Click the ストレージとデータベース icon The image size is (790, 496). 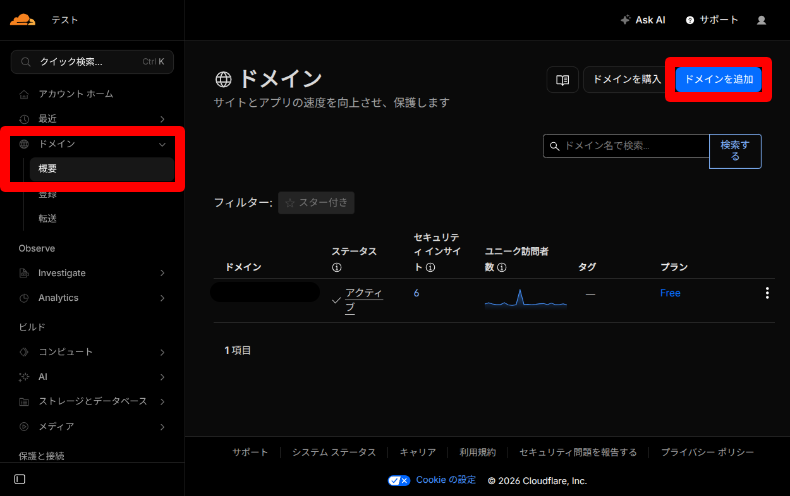(24, 402)
